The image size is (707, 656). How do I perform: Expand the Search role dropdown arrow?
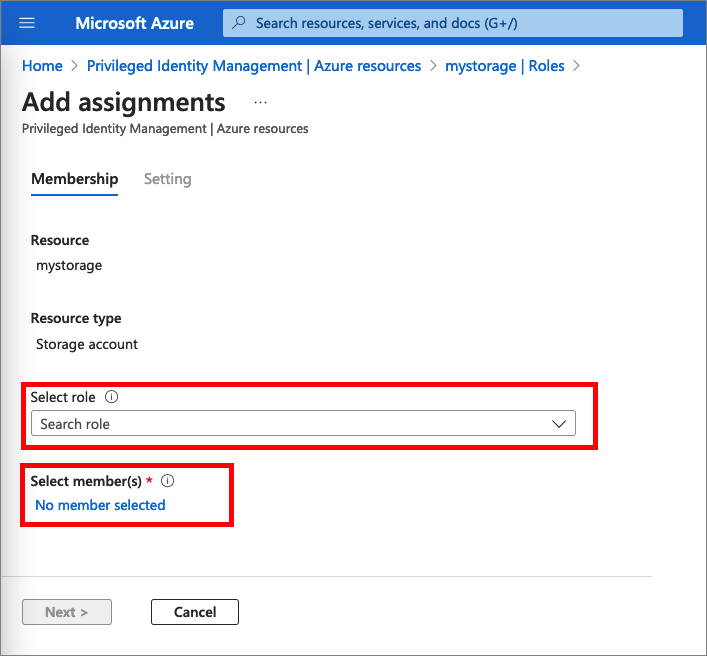559,424
